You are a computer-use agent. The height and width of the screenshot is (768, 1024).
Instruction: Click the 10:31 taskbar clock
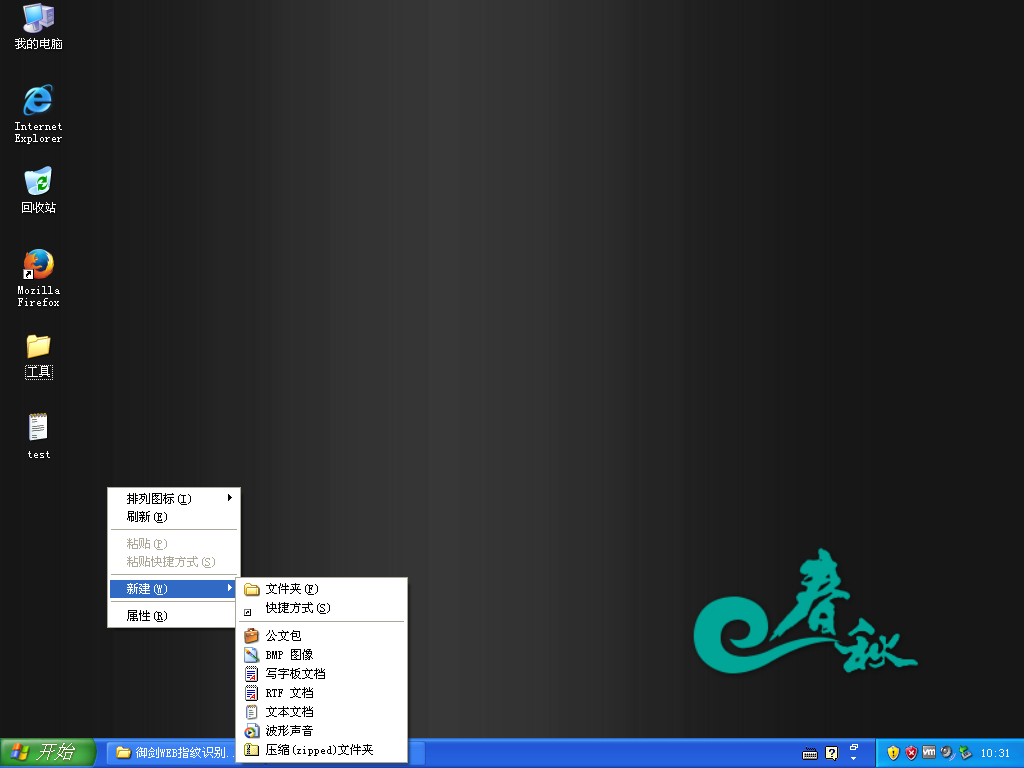click(x=995, y=753)
